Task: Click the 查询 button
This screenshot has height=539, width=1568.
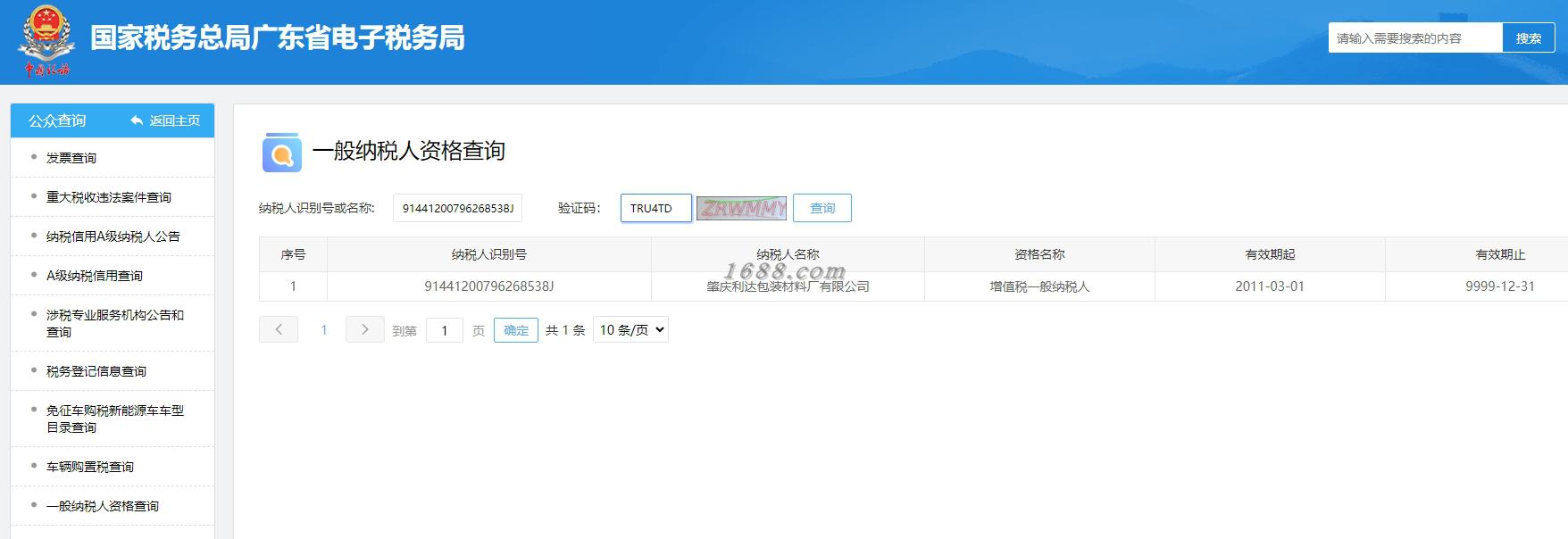Action: pyautogui.click(x=822, y=208)
